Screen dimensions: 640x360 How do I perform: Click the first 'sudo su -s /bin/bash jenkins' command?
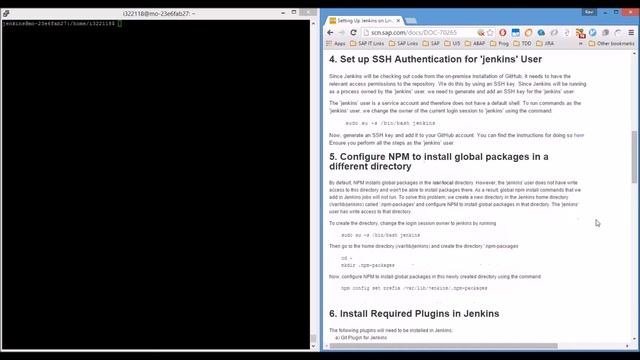pos(390,123)
